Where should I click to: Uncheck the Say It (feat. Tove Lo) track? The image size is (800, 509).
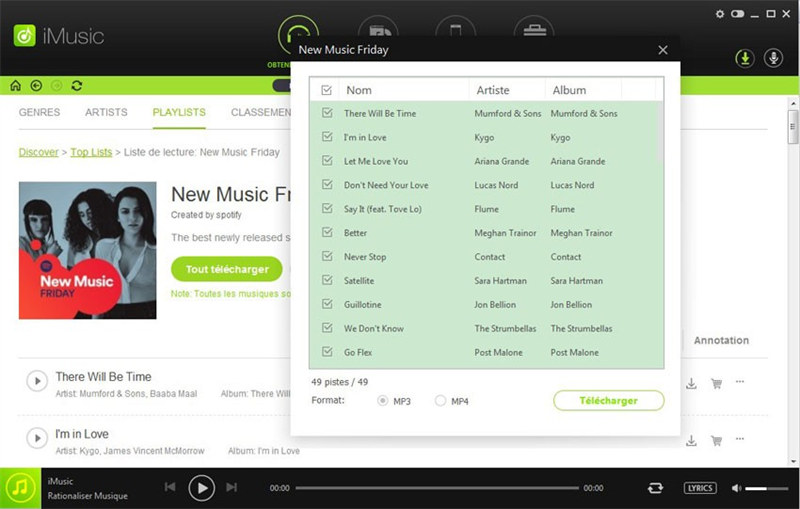pyautogui.click(x=327, y=209)
